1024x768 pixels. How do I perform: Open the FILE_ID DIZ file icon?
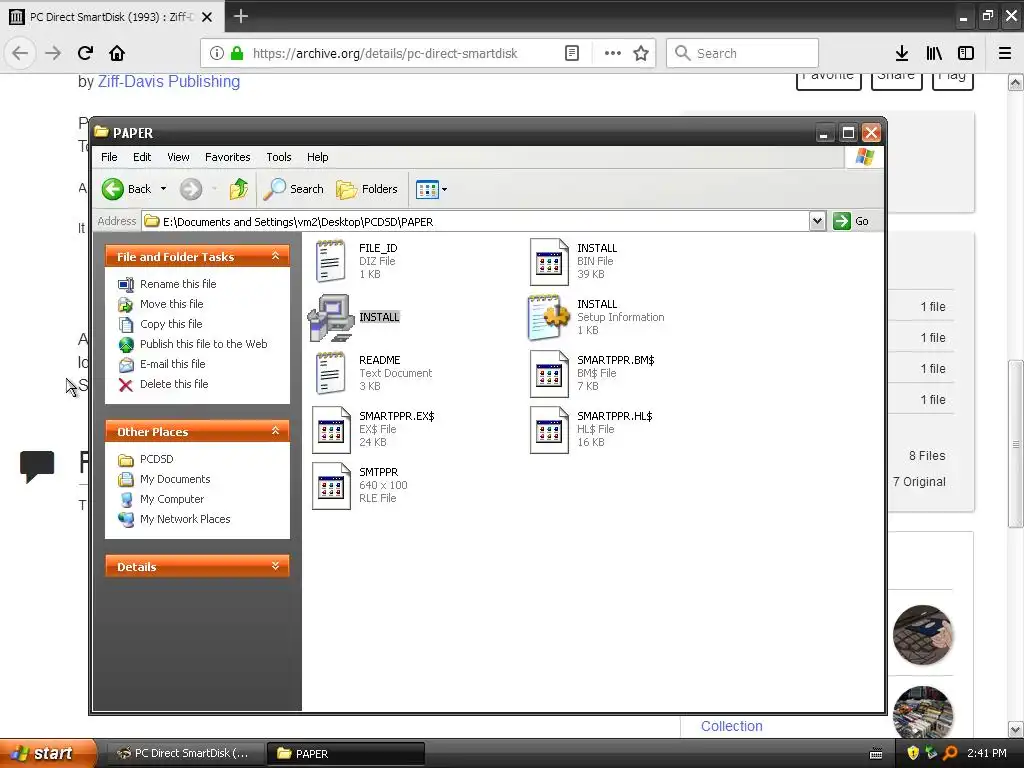(x=330, y=261)
